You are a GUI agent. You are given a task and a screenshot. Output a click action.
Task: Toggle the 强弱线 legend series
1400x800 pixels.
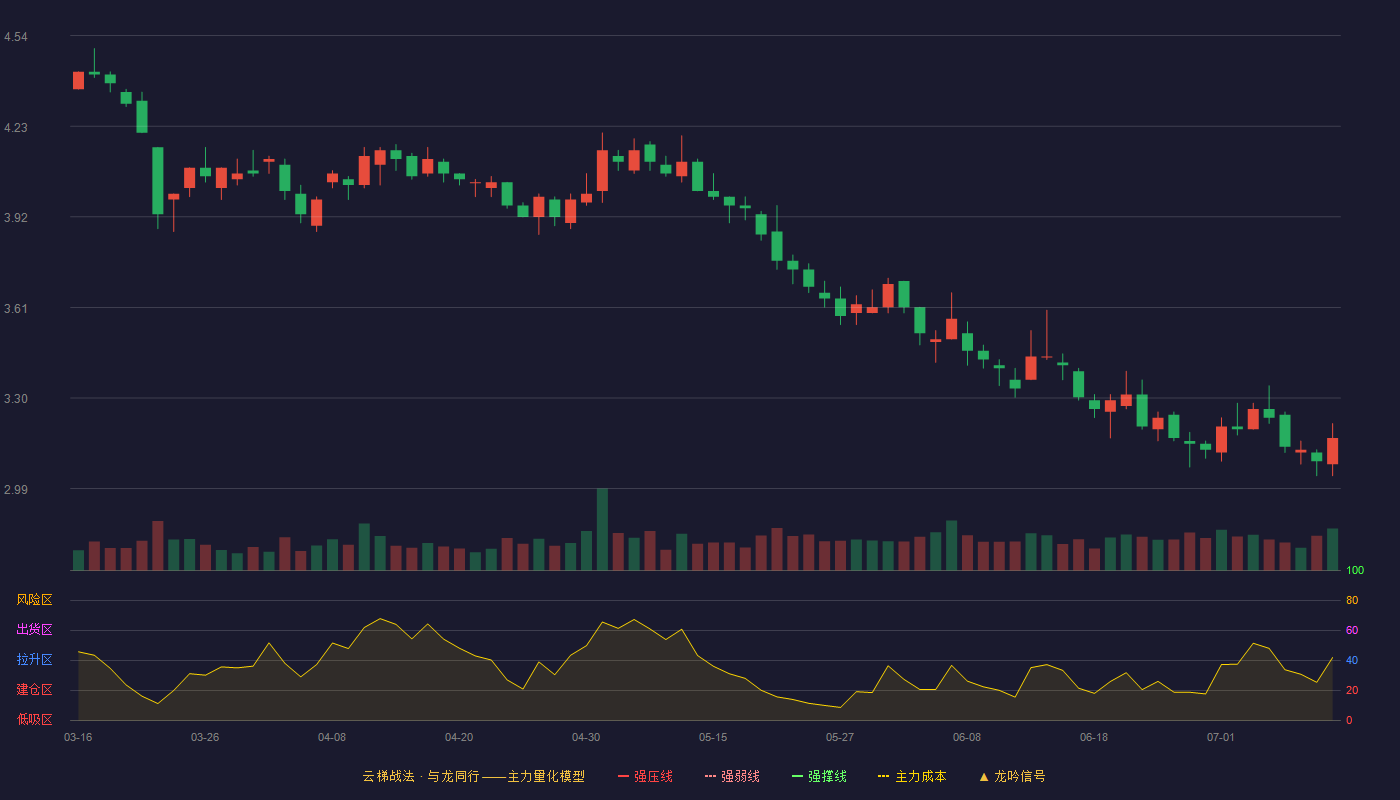[732, 776]
